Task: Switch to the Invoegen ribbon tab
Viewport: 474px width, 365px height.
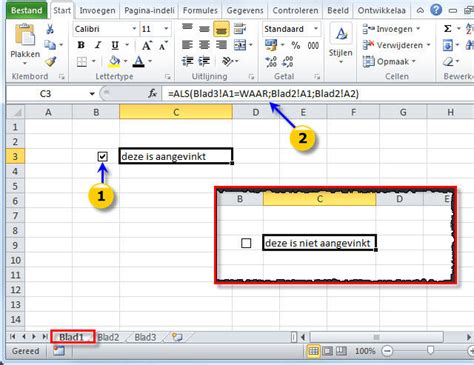Action: [x=97, y=11]
